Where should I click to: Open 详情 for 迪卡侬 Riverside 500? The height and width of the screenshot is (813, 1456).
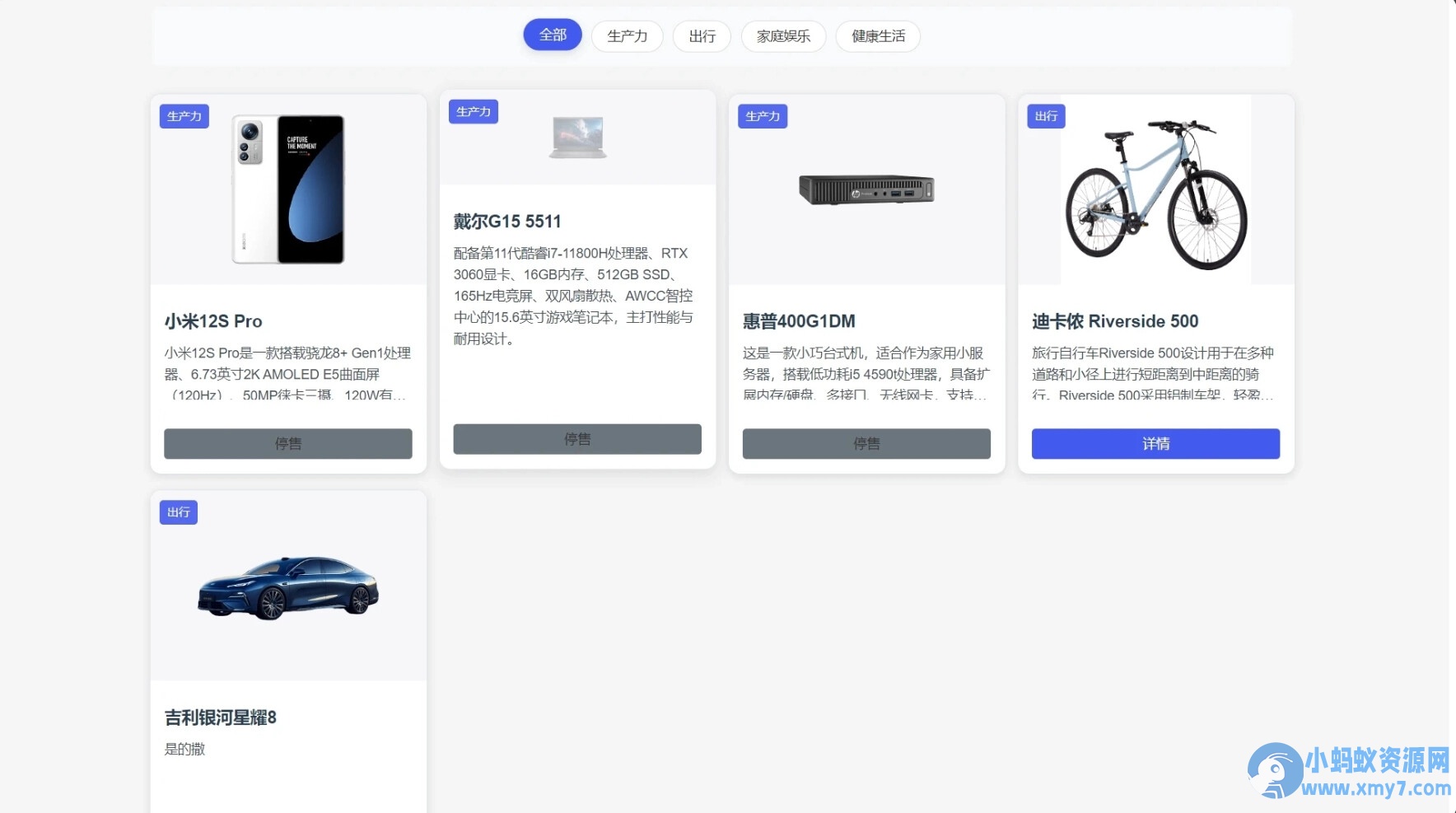[1155, 443]
